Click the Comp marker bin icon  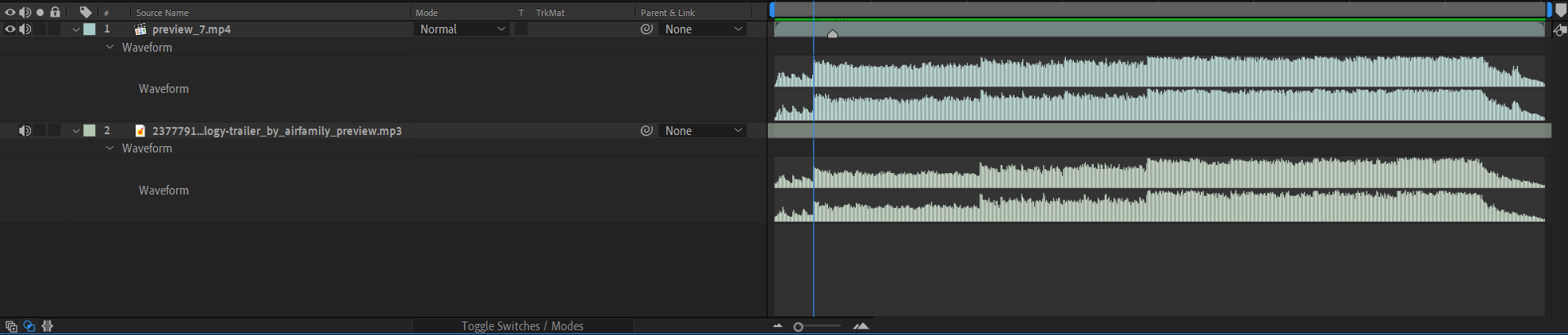pyautogui.click(x=1561, y=10)
